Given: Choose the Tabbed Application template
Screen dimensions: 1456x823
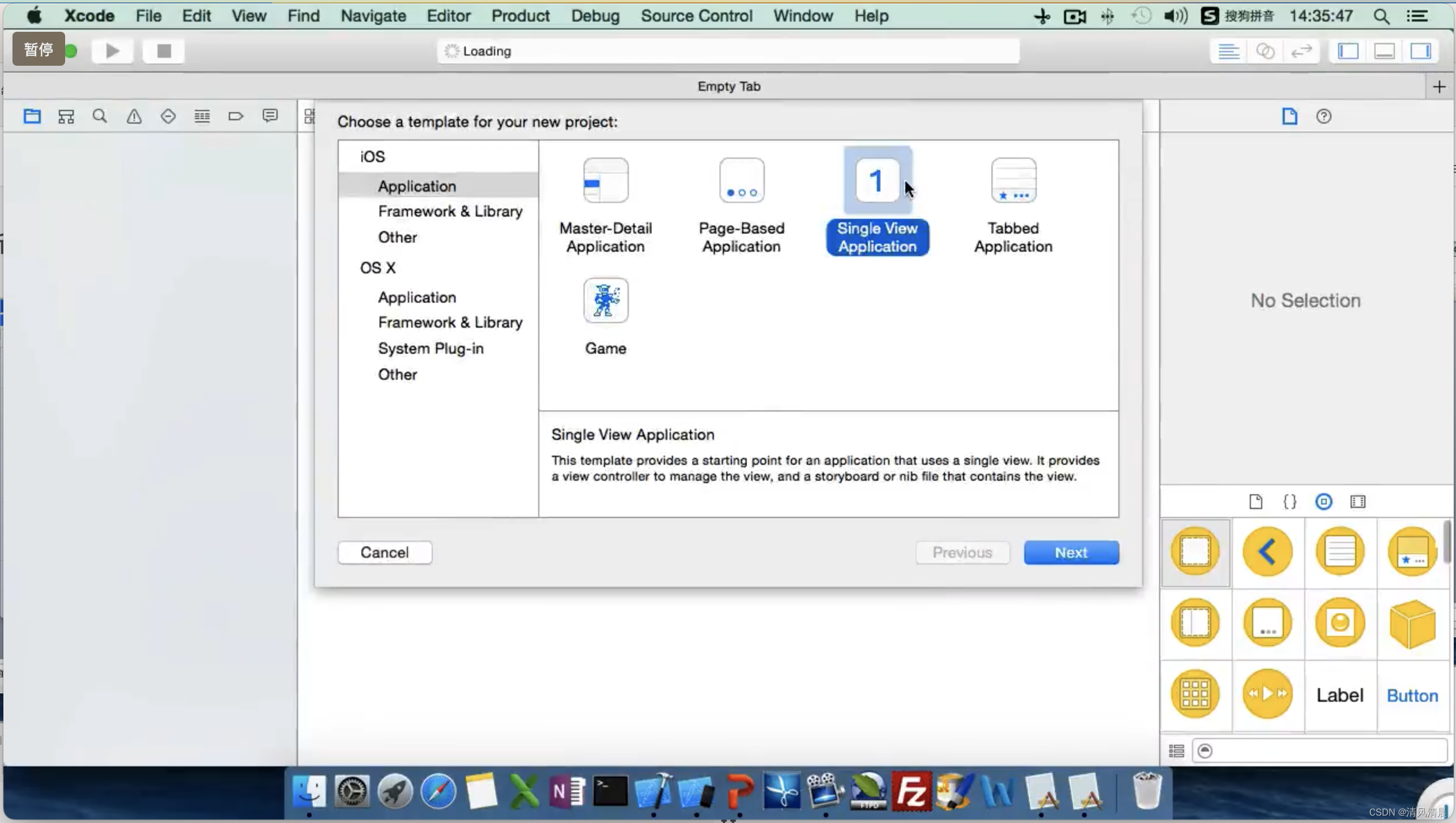Looking at the screenshot, I should click(x=1013, y=205).
